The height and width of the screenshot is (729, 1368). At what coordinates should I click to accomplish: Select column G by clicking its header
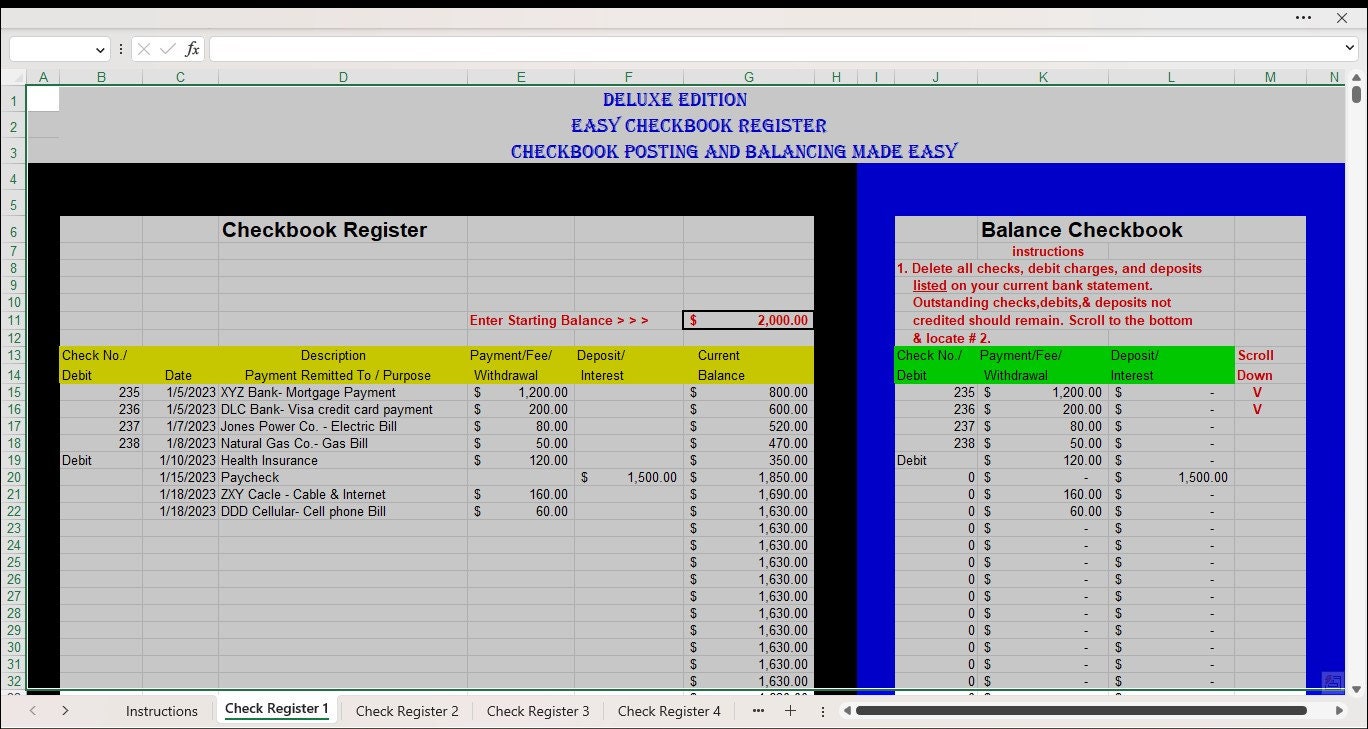click(748, 77)
